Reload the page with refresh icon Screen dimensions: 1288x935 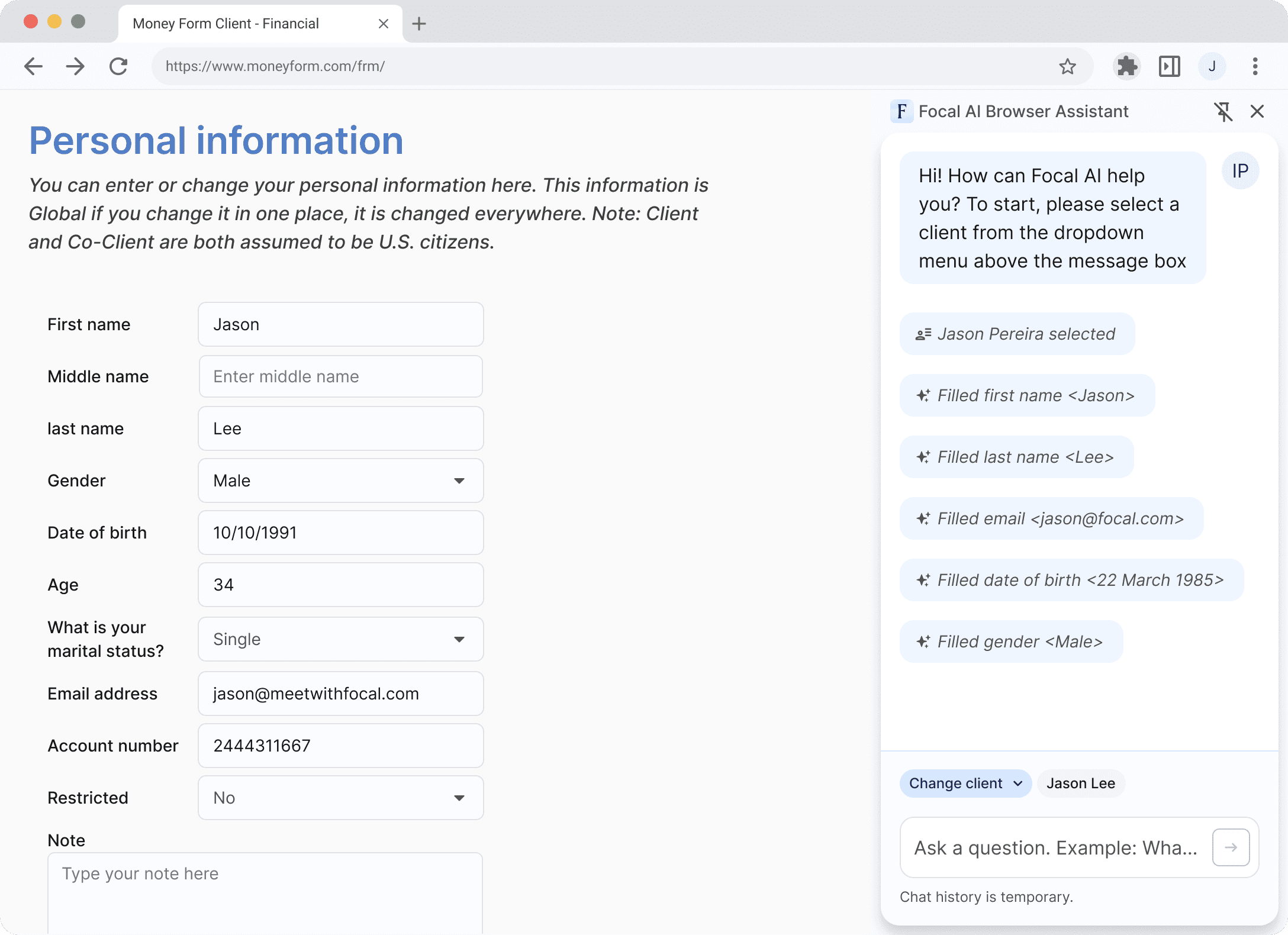click(x=119, y=66)
